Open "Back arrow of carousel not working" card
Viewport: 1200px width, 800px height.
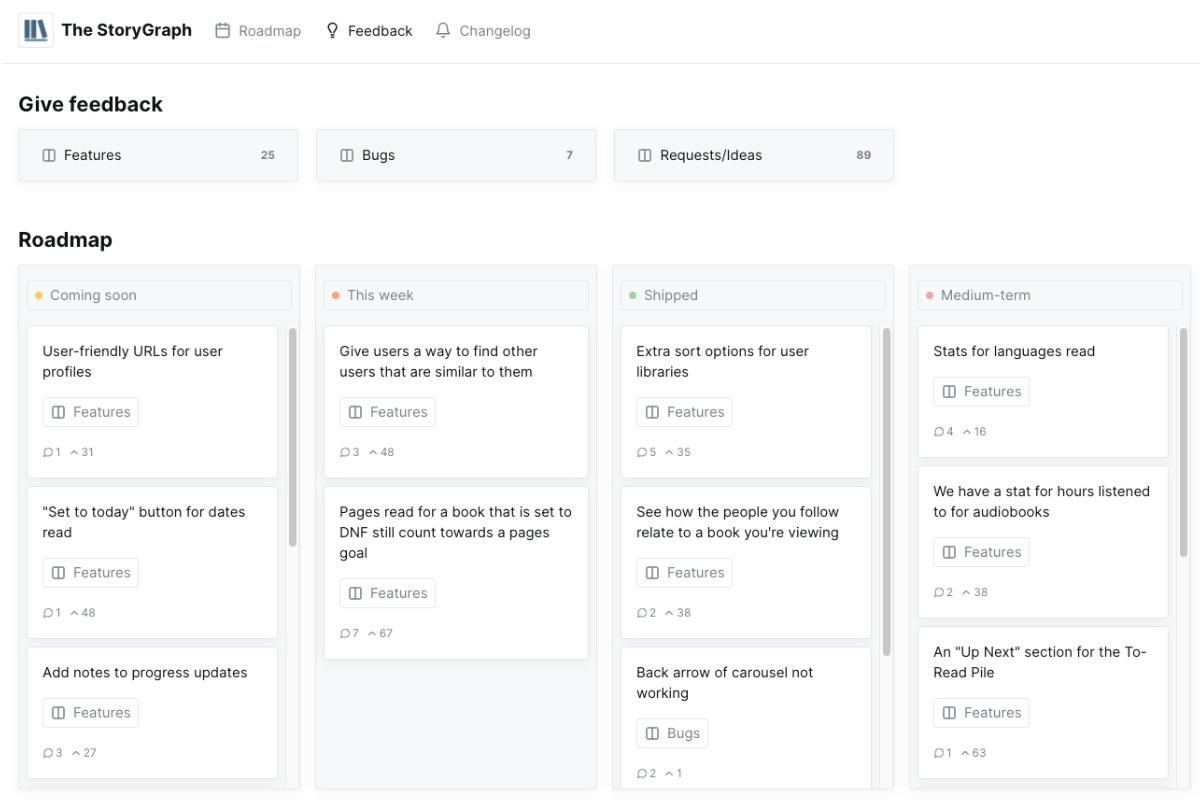[746, 718]
